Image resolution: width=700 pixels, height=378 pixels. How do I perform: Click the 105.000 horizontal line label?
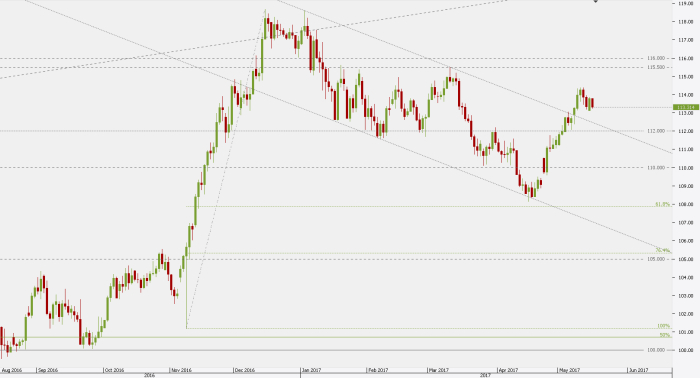click(656, 259)
